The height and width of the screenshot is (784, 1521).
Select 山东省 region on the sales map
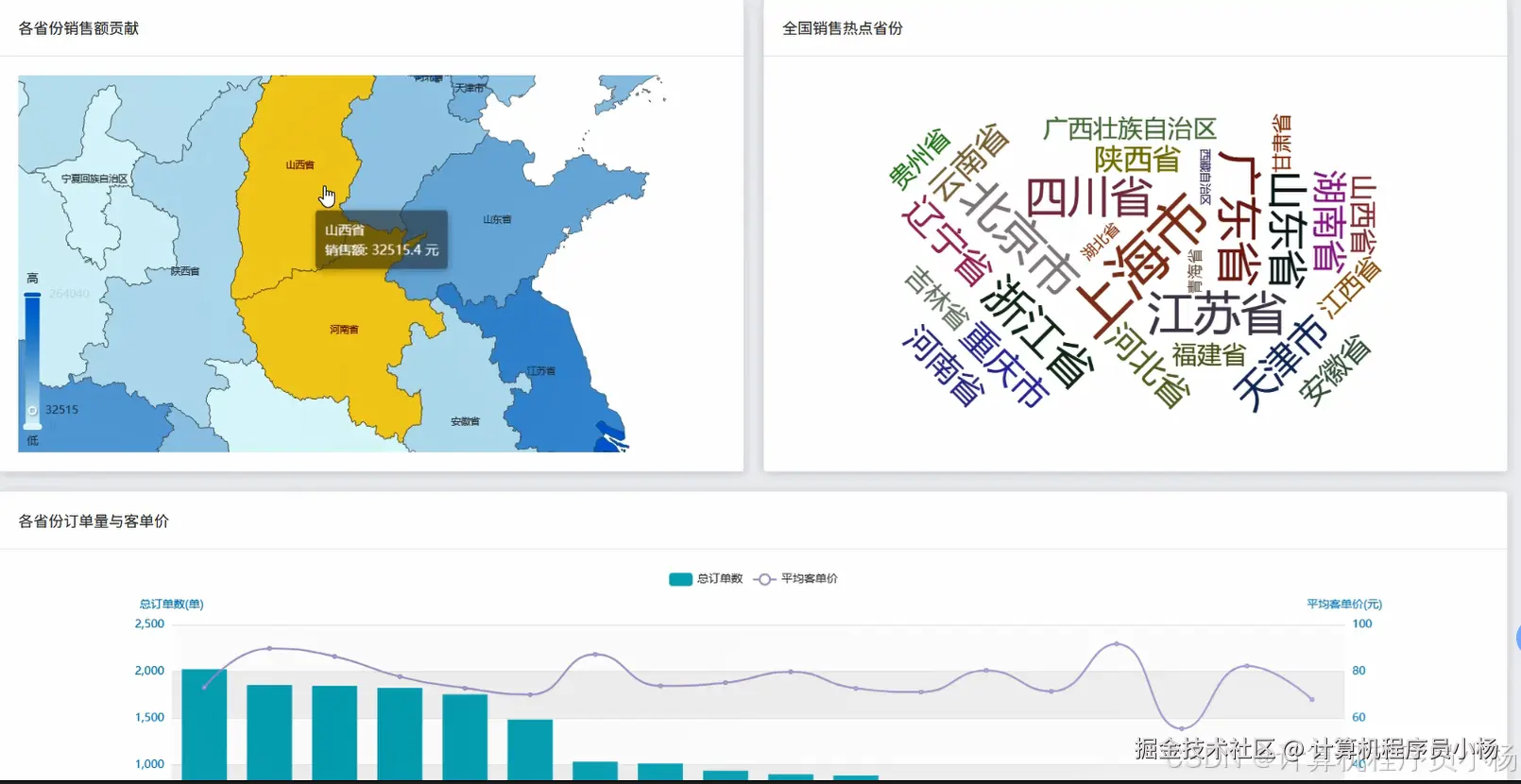(497, 219)
